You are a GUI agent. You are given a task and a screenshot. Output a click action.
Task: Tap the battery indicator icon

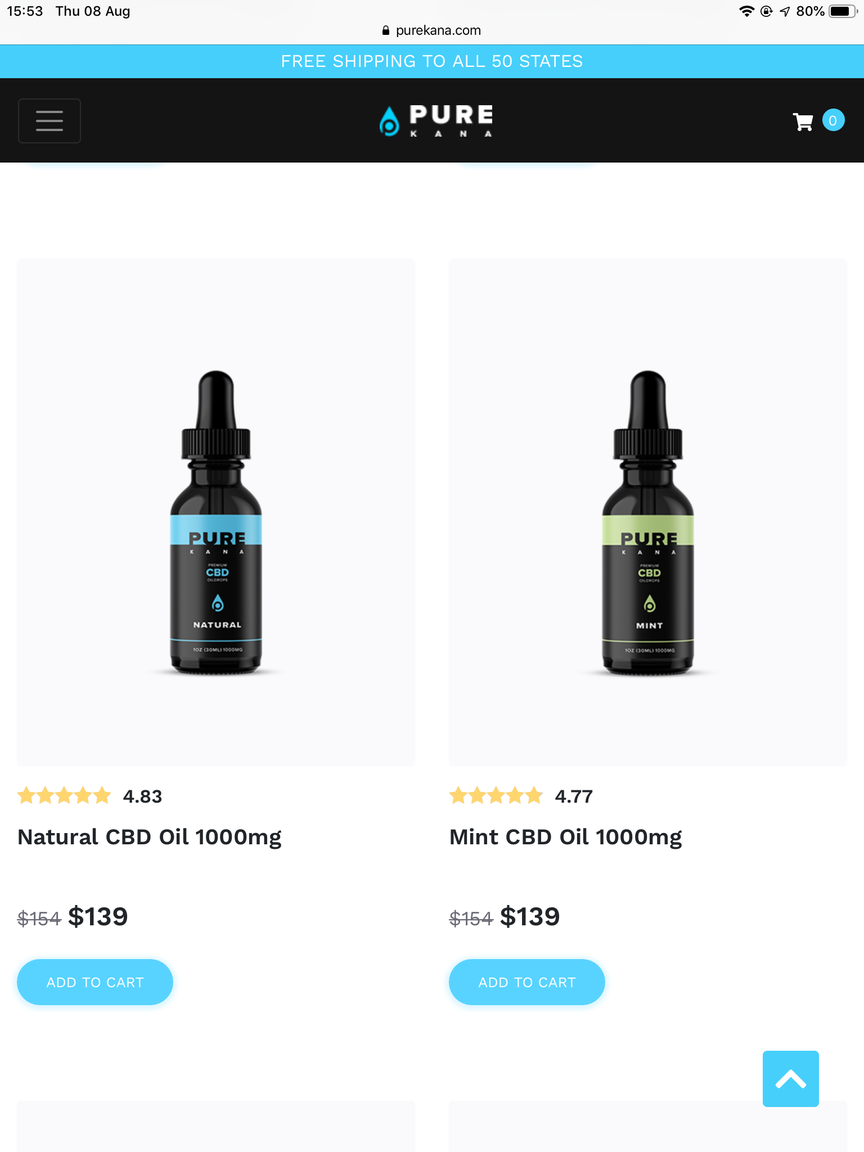pyautogui.click(x=843, y=11)
